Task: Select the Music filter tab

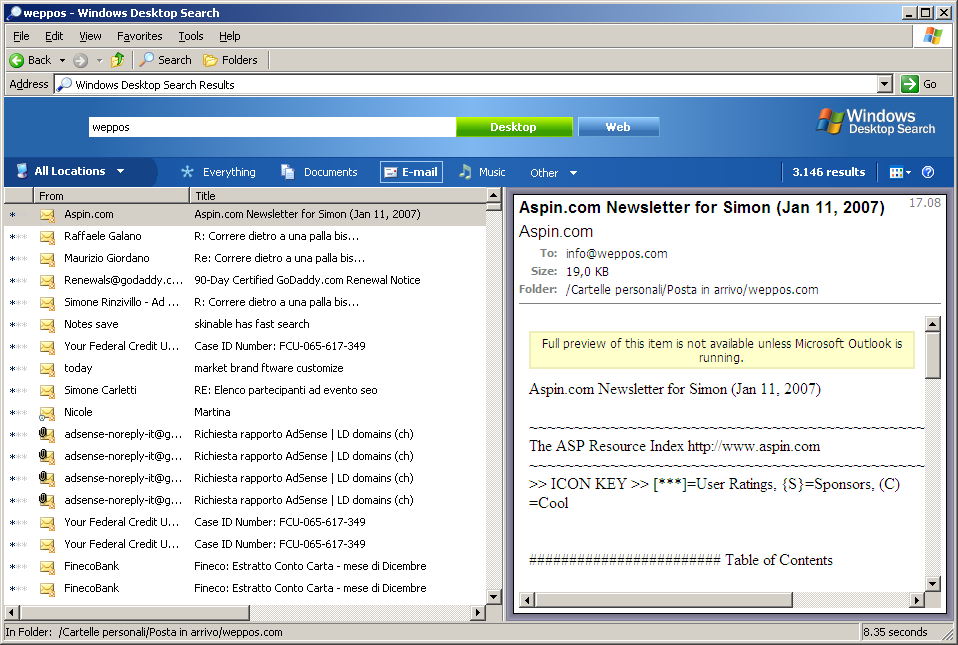Action: tap(482, 172)
